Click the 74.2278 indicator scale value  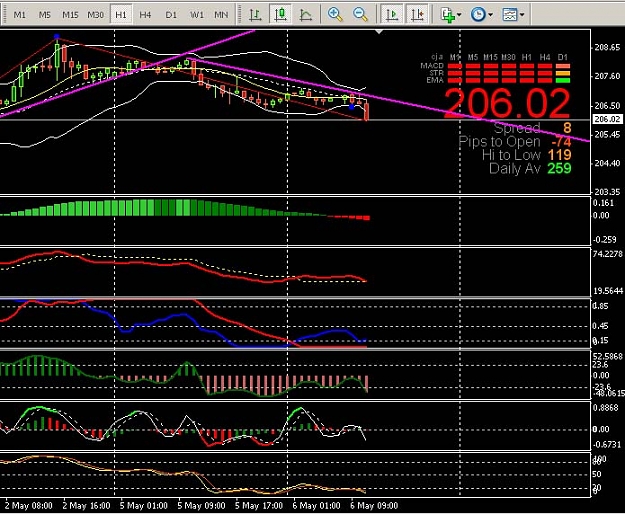point(607,254)
